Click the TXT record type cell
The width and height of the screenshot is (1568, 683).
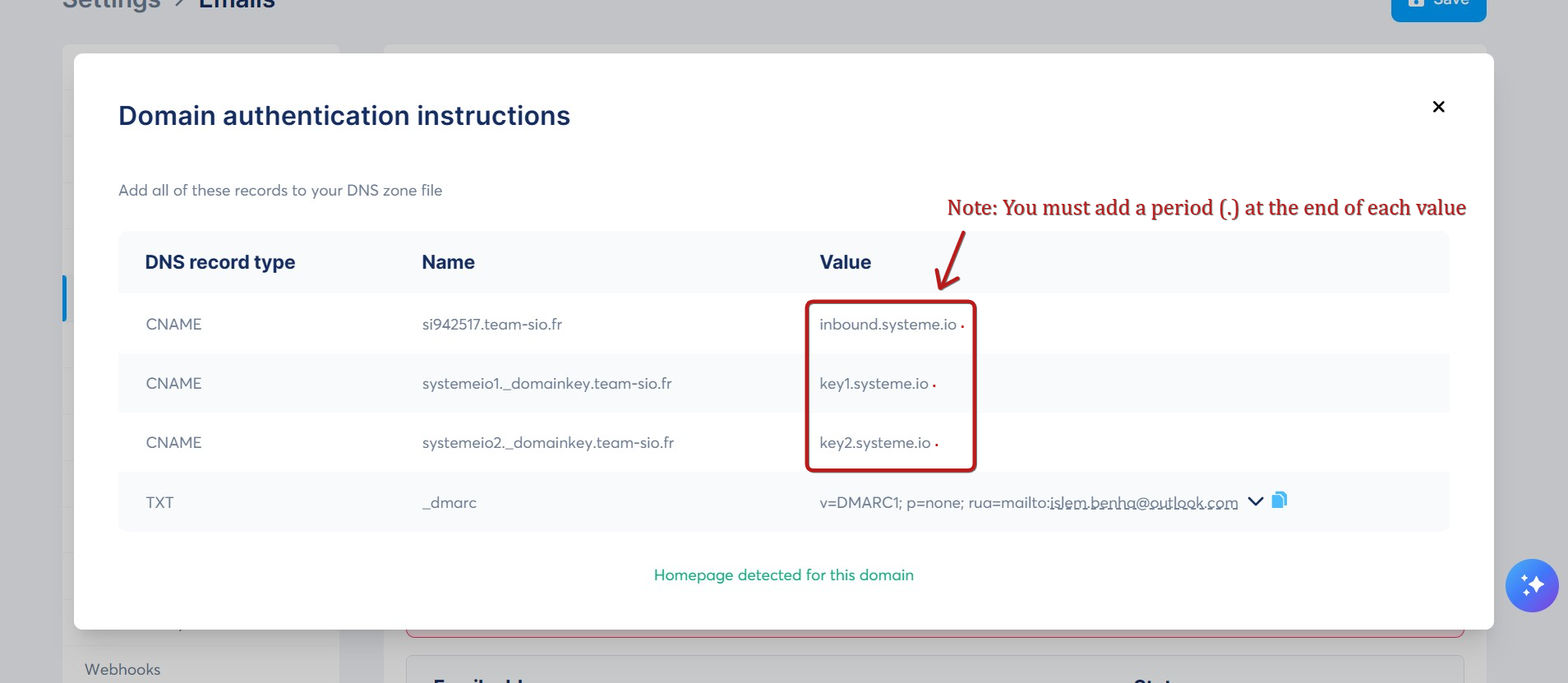(x=159, y=502)
